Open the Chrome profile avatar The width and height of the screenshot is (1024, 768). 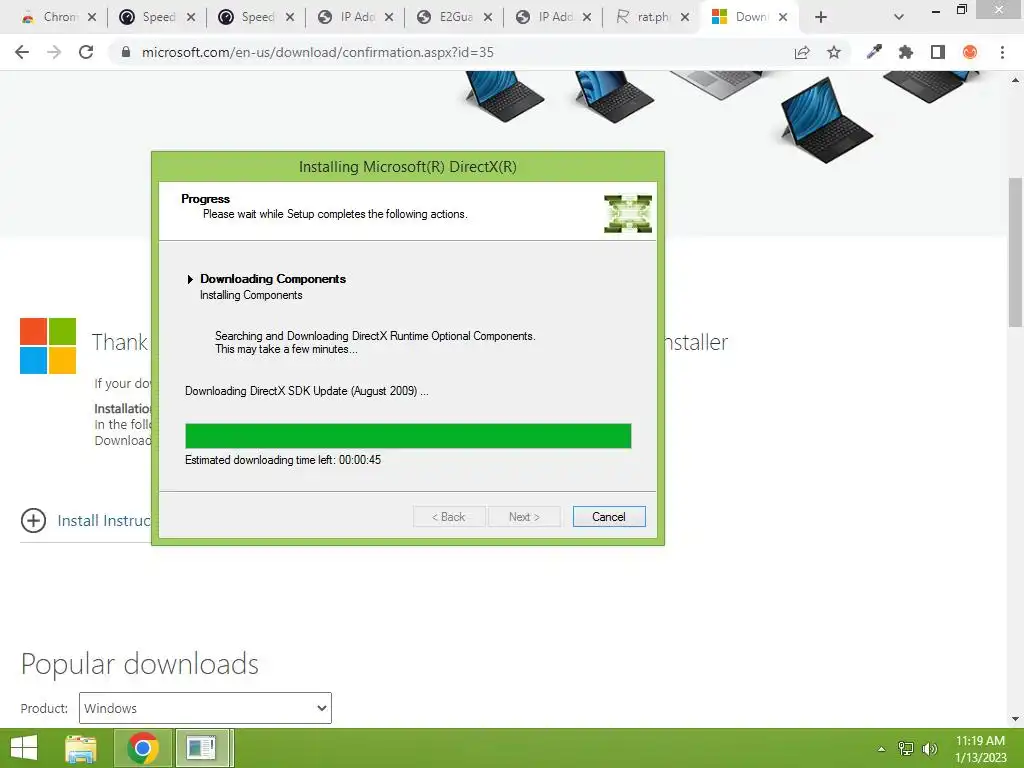click(x=970, y=52)
